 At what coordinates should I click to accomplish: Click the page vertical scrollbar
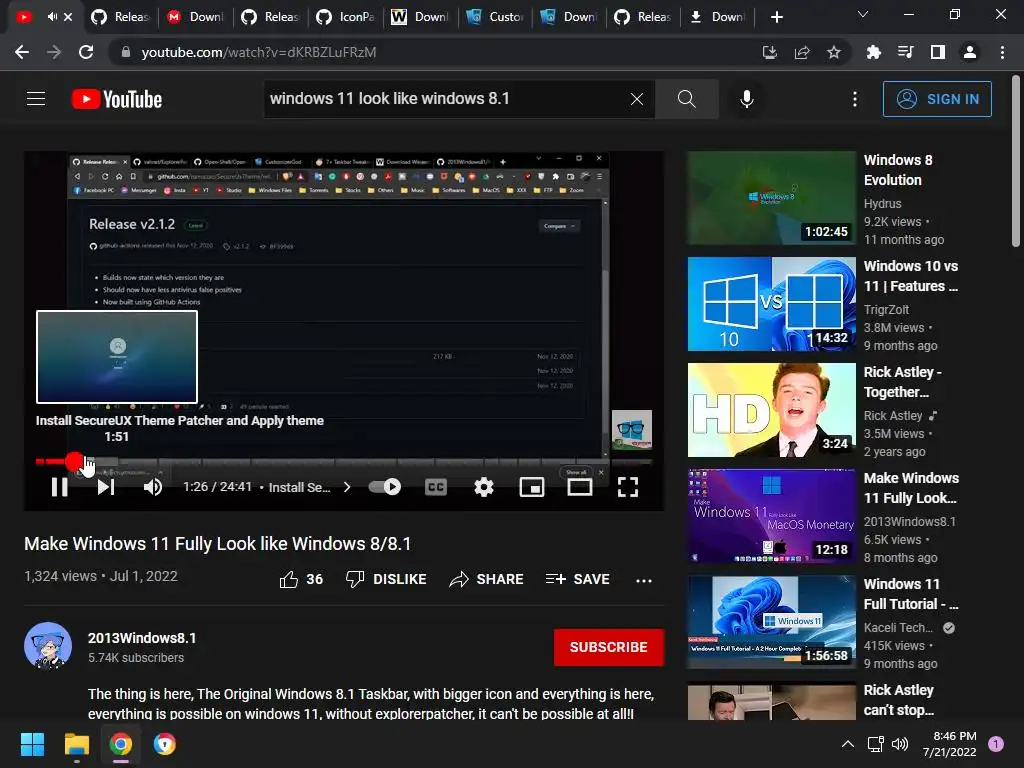pos(1016,162)
